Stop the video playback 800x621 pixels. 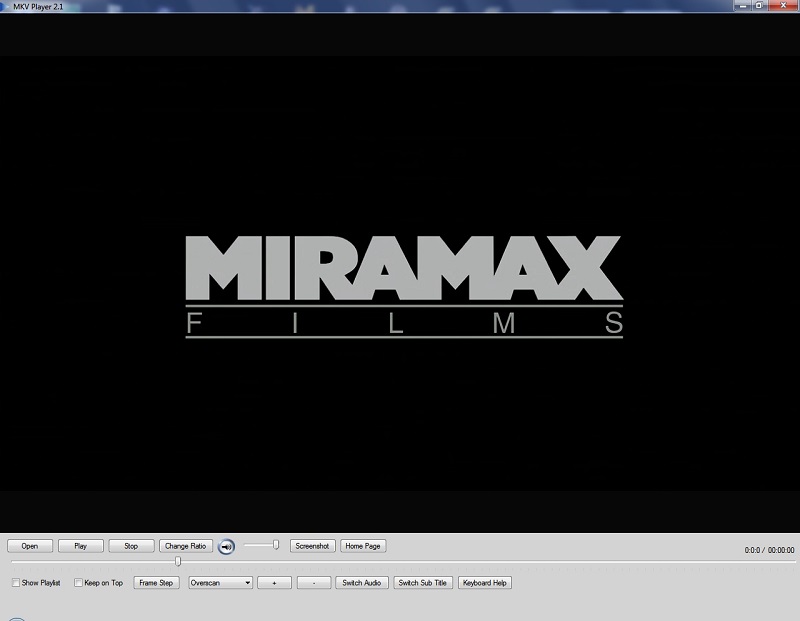(131, 546)
